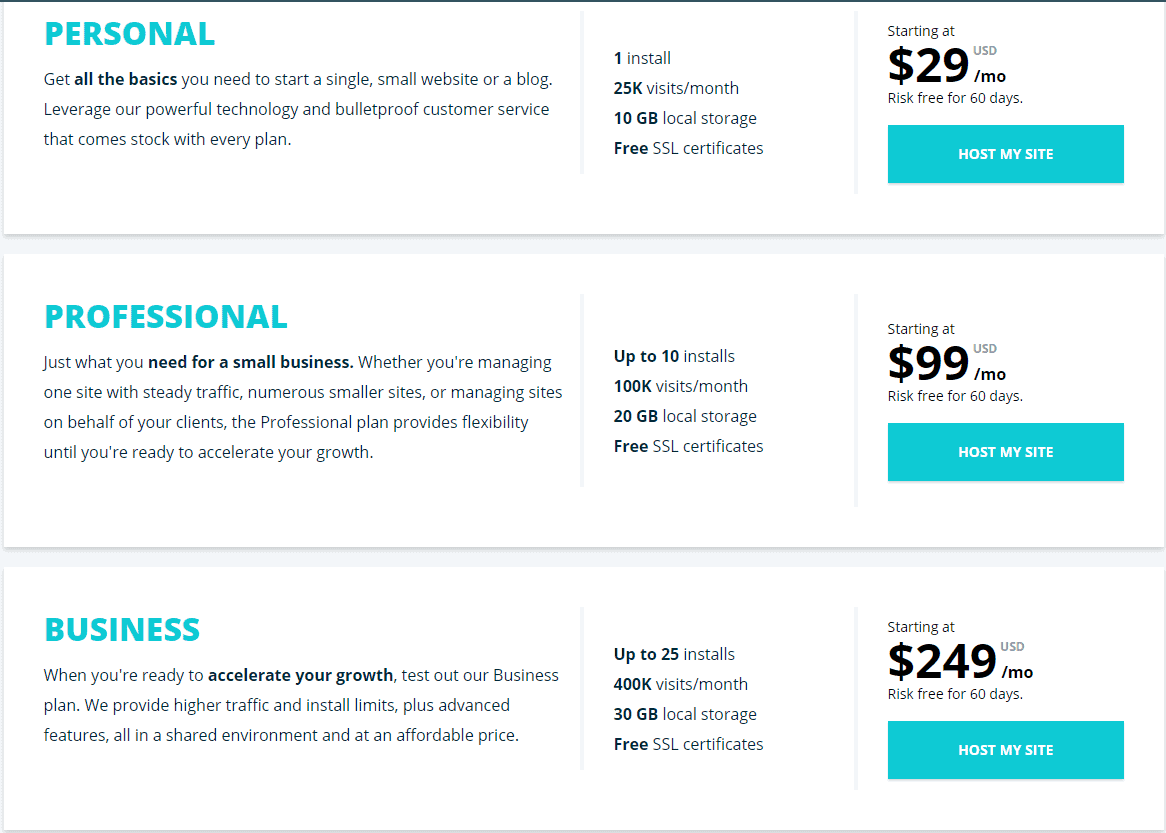
Task: Click '1 install' feature in Personal plan
Action: click(642, 58)
